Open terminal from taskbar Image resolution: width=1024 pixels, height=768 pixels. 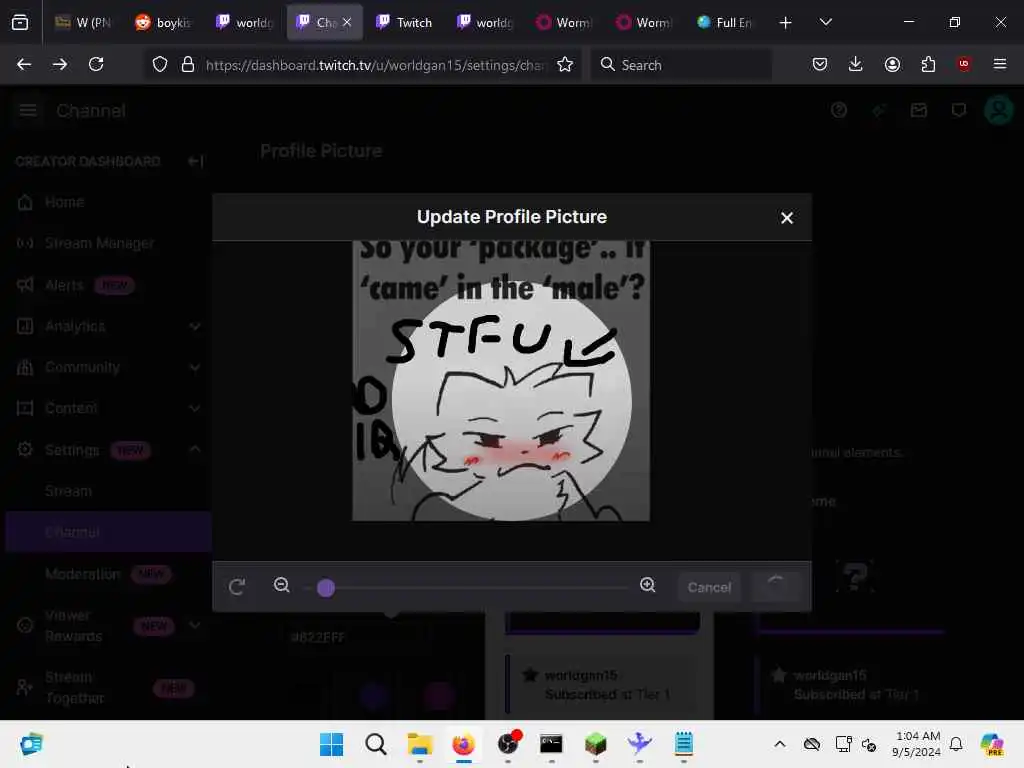551,744
